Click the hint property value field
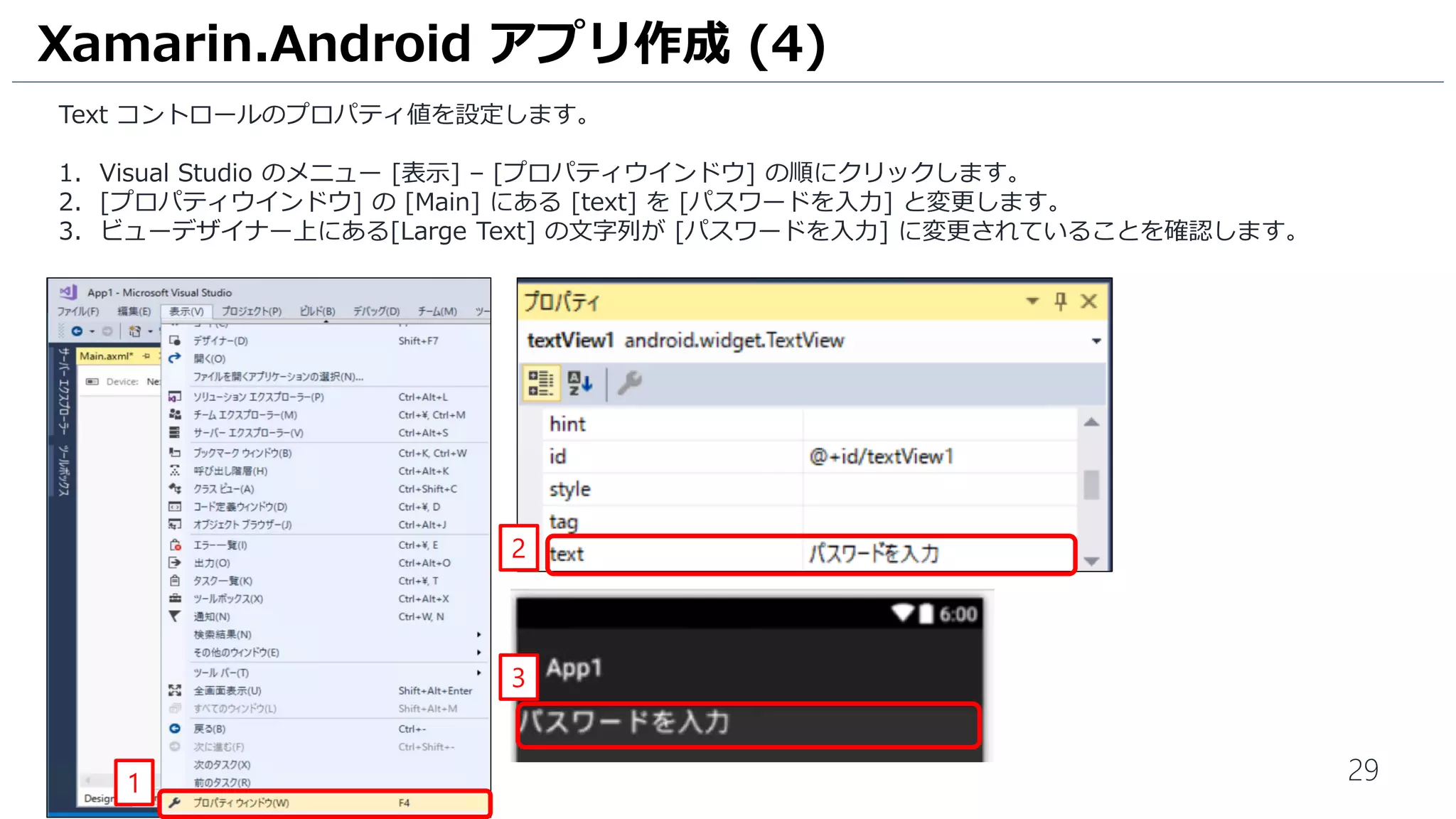The width and height of the screenshot is (1456, 819). (940, 424)
